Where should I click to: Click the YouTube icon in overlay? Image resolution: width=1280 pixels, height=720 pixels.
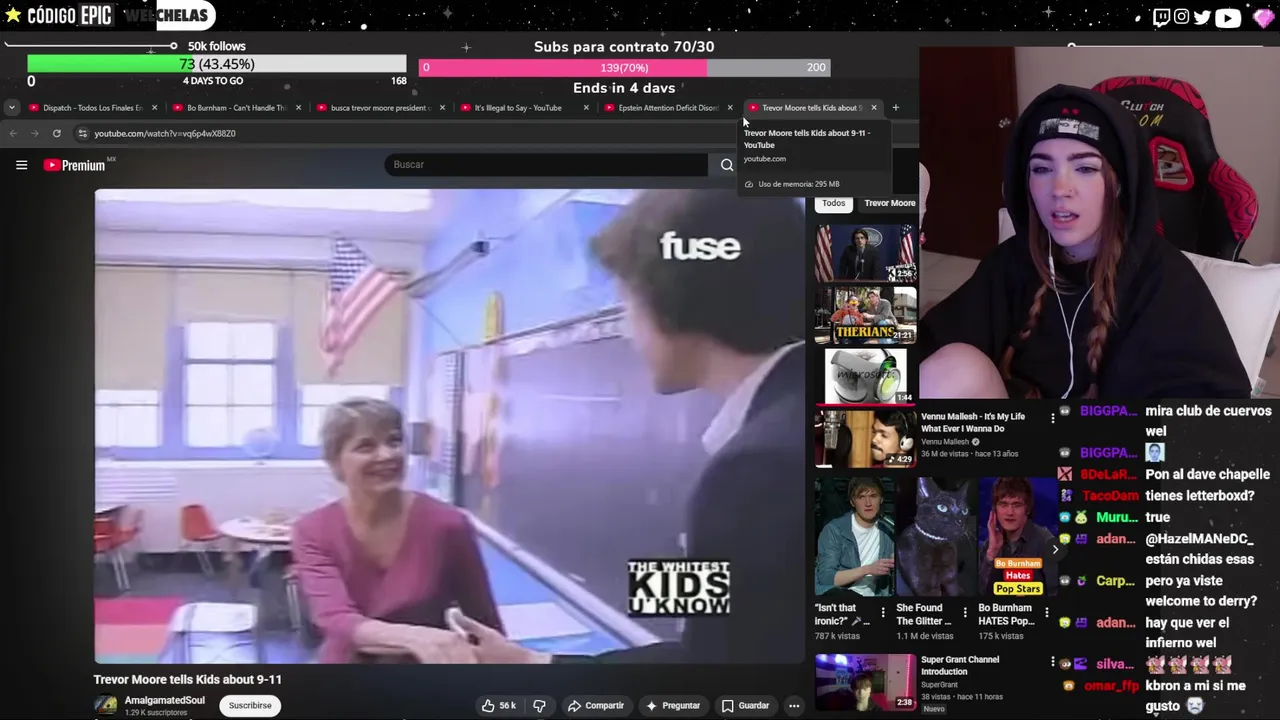coord(1228,17)
